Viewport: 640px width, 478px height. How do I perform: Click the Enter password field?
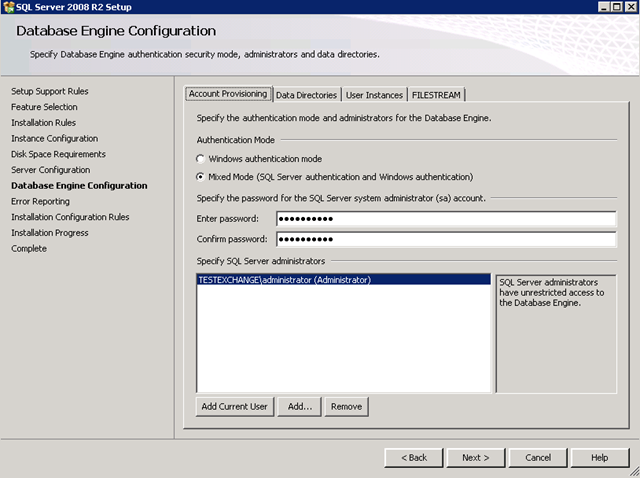click(446, 219)
